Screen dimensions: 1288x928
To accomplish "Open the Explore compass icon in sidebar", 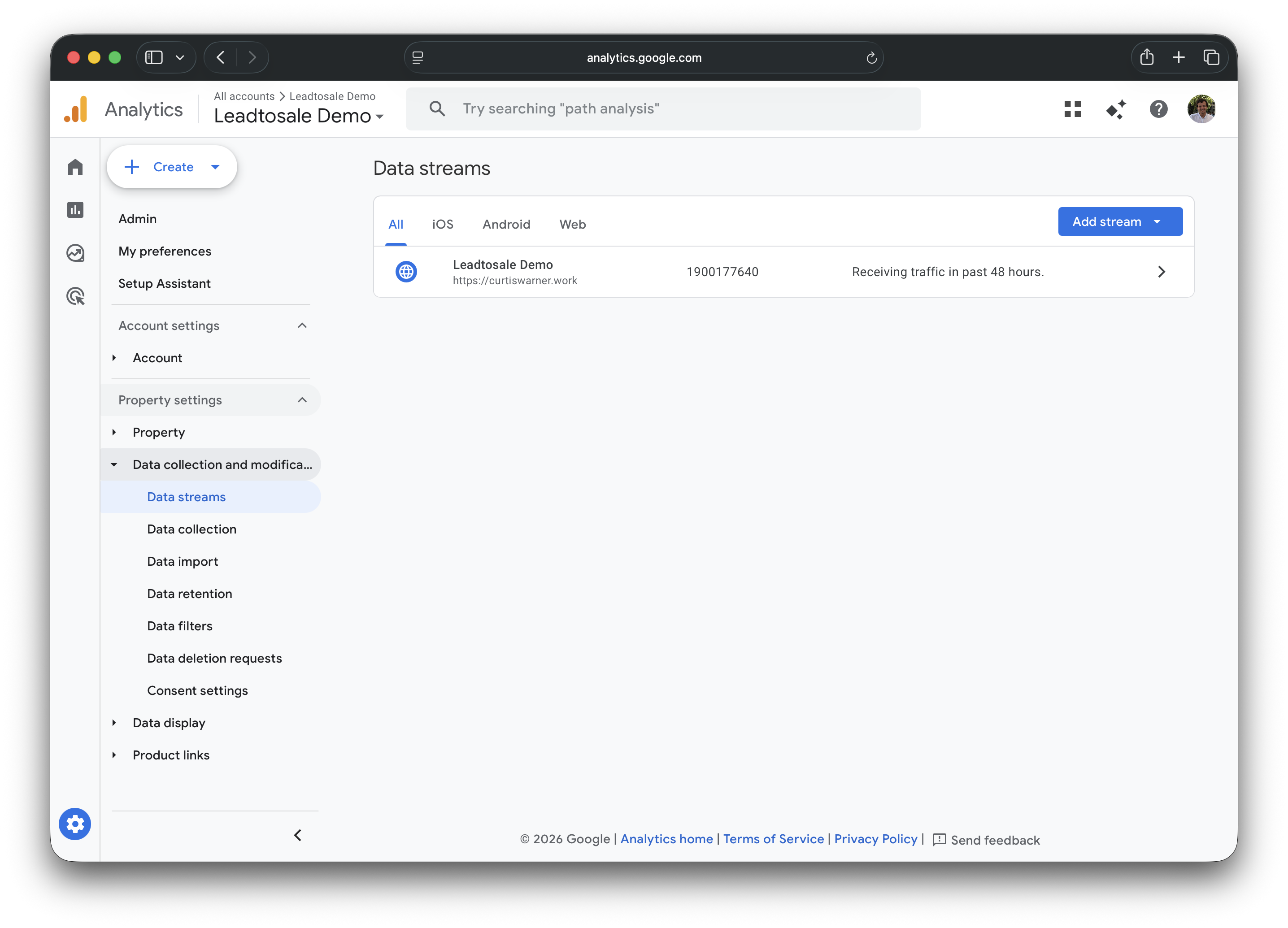I will tap(75, 253).
